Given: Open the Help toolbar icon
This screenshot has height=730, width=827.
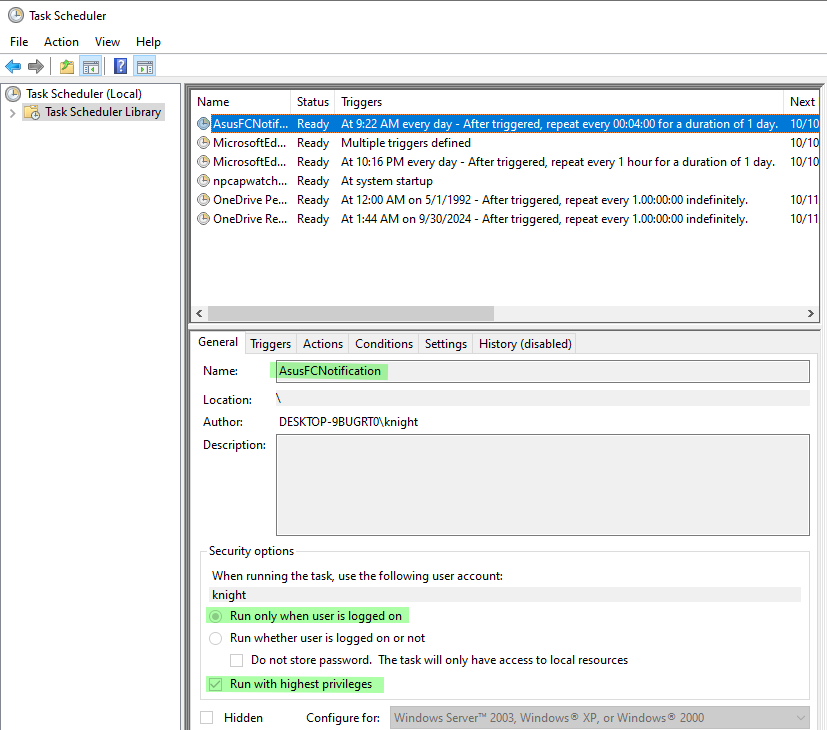Looking at the screenshot, I should [x=120, y=66].
